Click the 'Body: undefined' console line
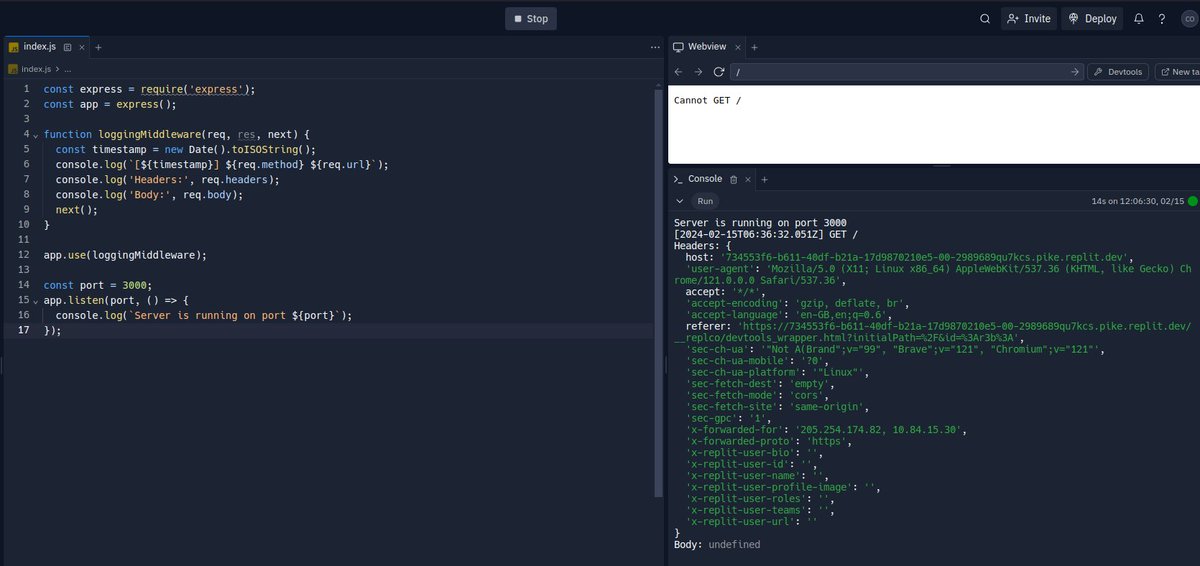Viewport: 1200px width, 566px height. click(x=717, y=545)
